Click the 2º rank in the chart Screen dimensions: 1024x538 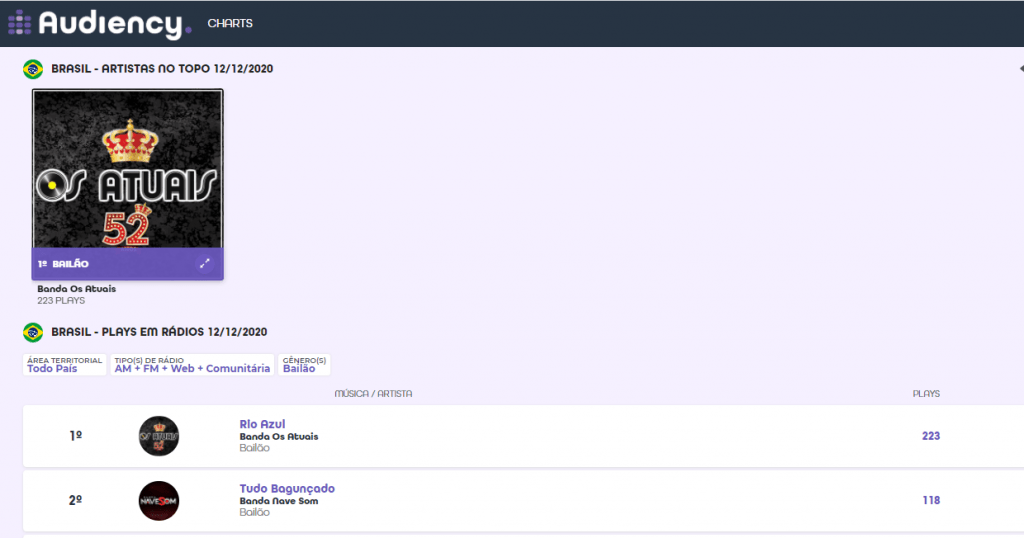[x=76, y=500]
